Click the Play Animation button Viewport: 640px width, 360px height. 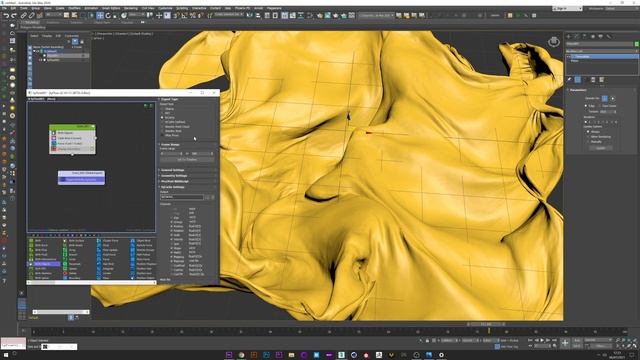542,340
